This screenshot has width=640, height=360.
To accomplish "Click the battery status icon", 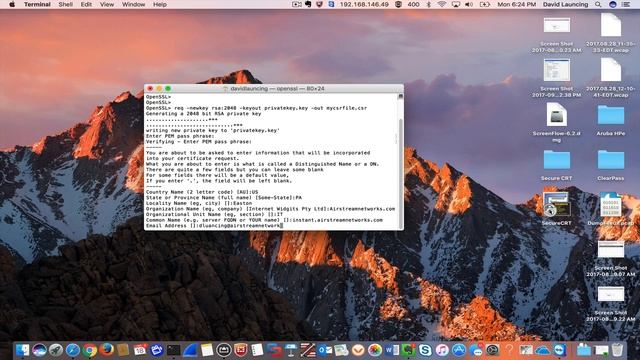I will [484, 4].
